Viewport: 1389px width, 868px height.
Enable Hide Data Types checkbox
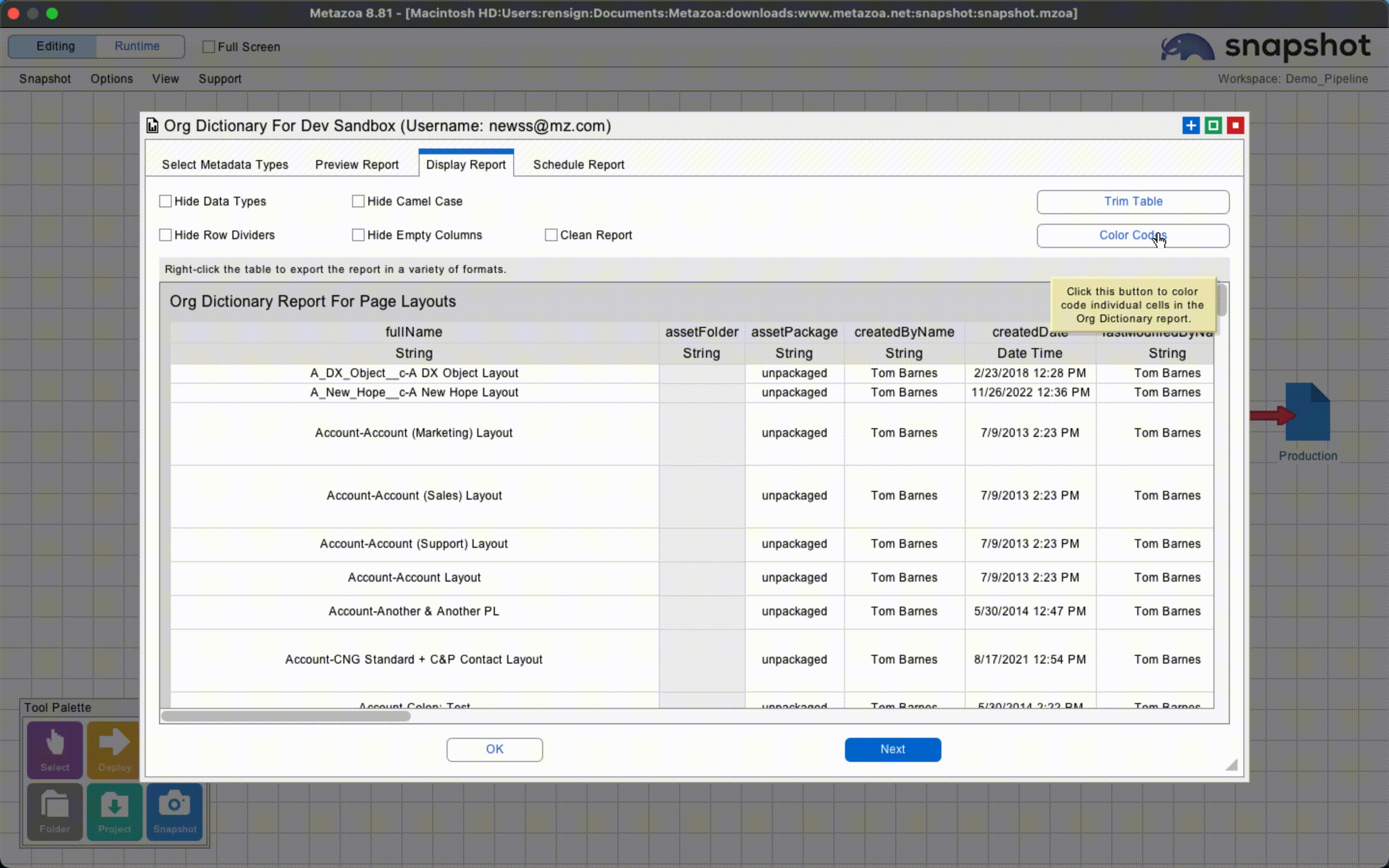point(165,201)
